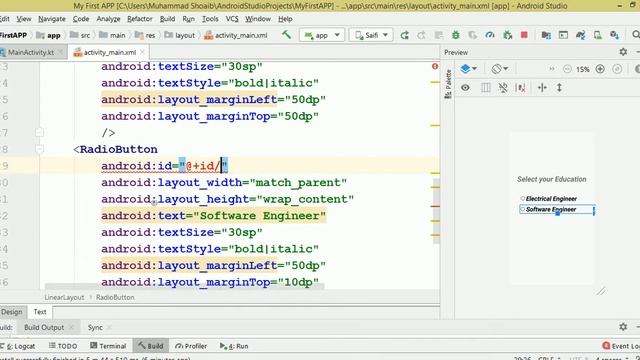Open the Project Structure folder icon
The height and width of the screenshot is (360, 640).
tap(546, 35)
